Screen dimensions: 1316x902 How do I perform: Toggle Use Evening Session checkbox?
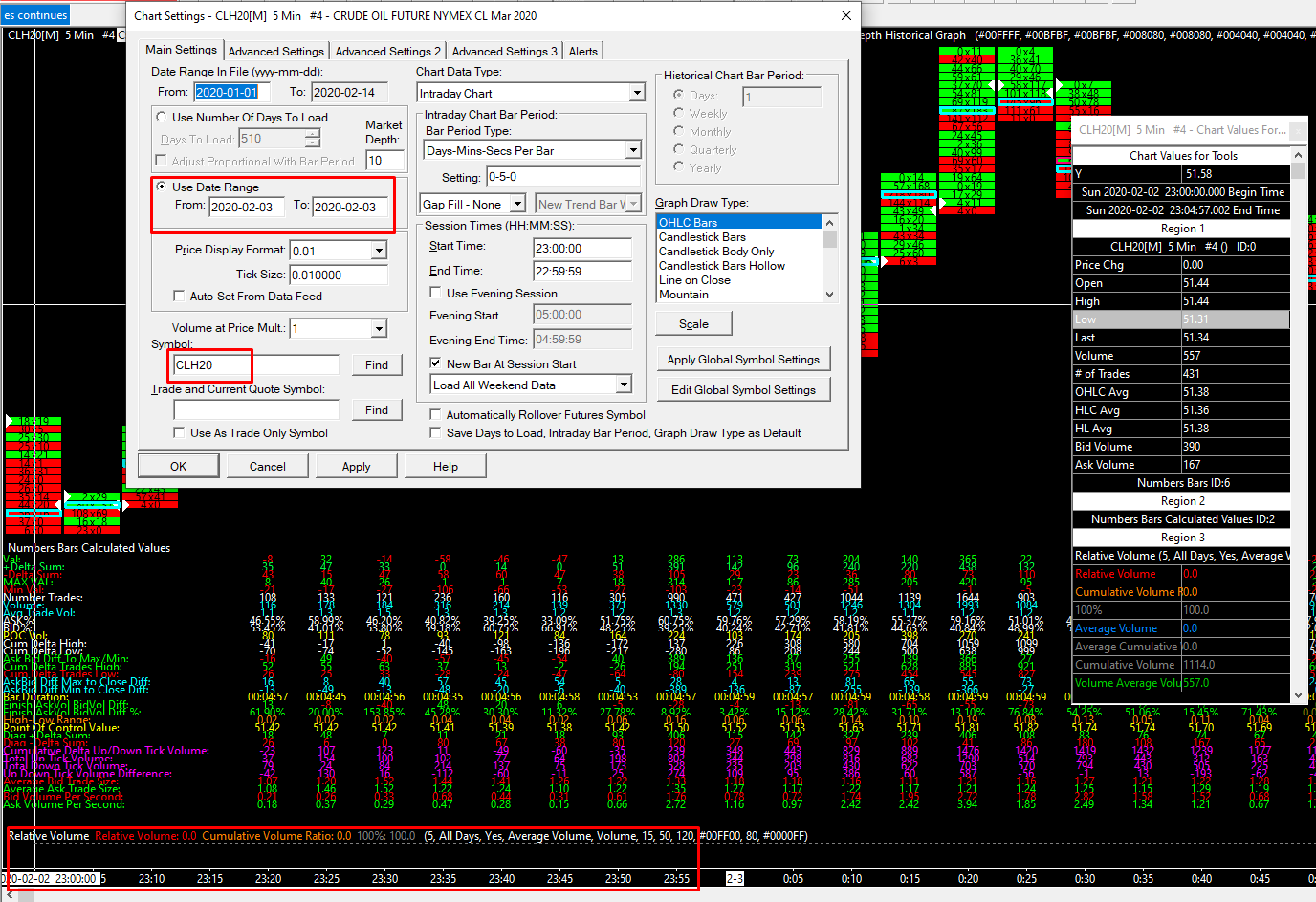coord(436,293)
